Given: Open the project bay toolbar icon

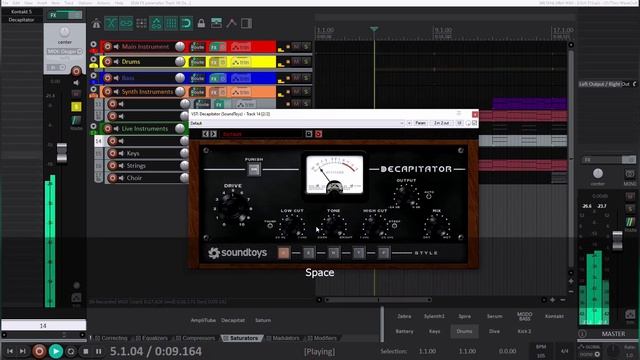Looking at the screenshot, I should coord(216,23).
